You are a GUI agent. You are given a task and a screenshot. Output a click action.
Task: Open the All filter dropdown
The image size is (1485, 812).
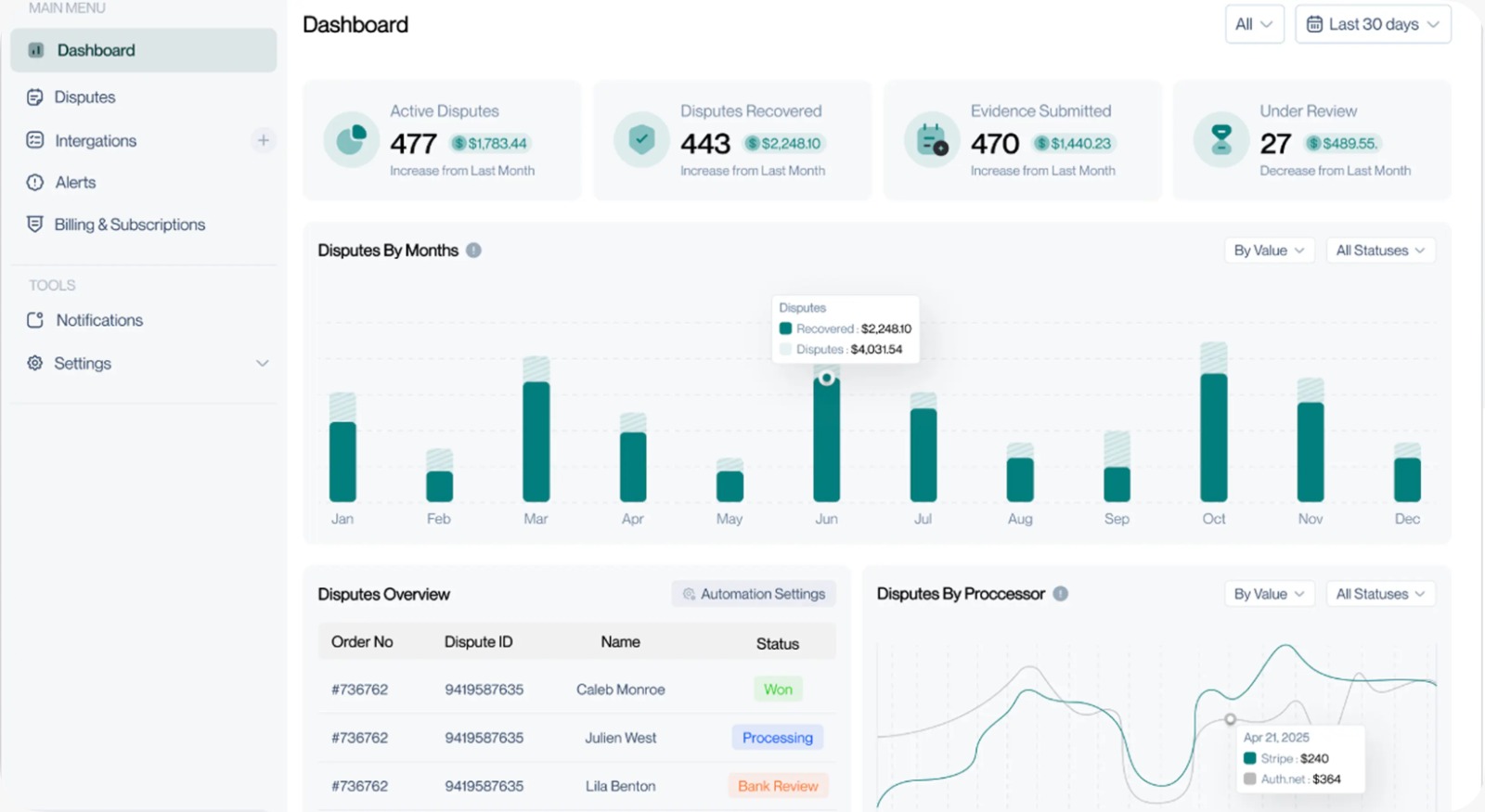pos(1254,24)
